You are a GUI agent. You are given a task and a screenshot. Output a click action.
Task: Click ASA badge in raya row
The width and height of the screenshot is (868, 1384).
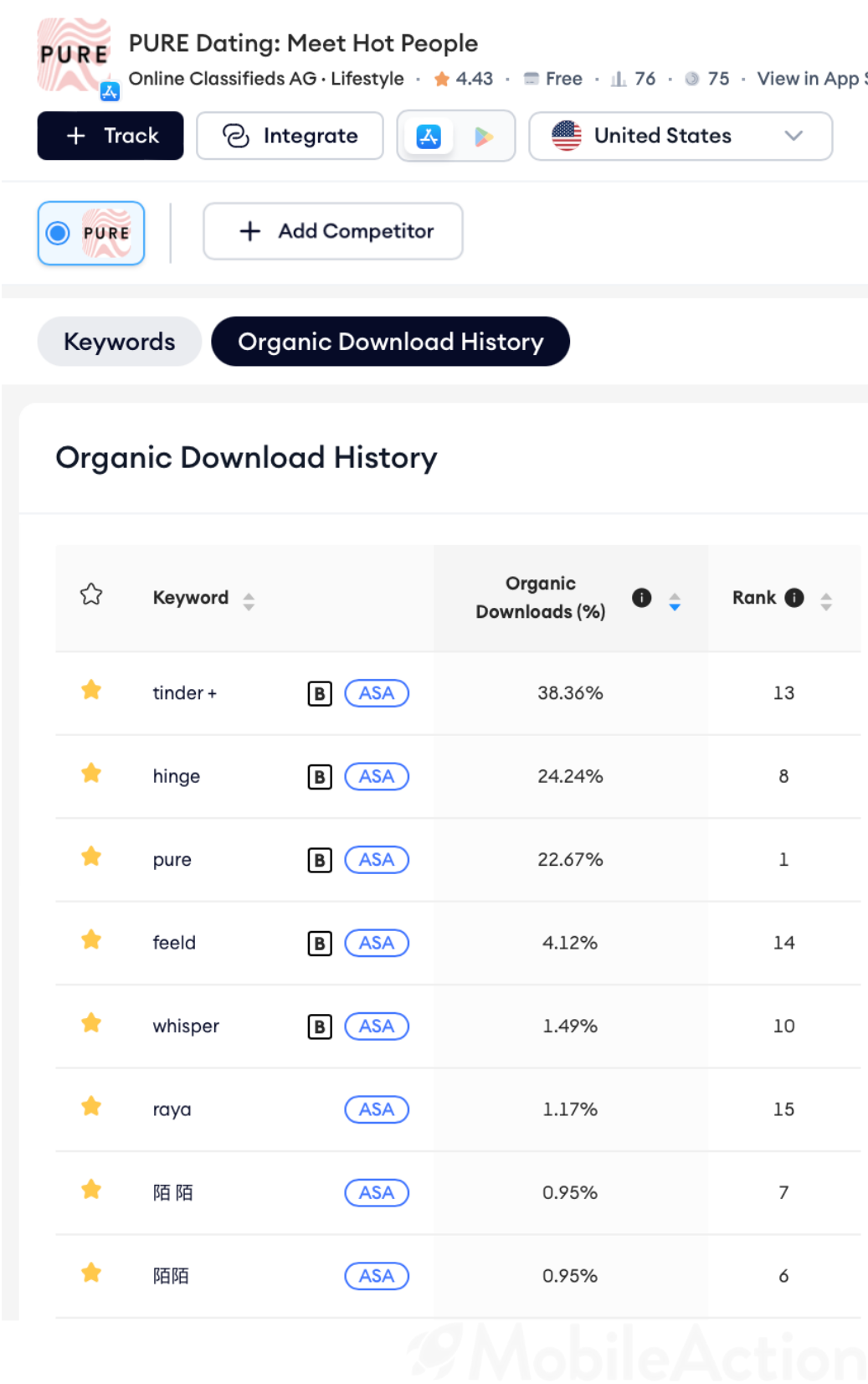pyautogui.click(x=377, y=1109)
